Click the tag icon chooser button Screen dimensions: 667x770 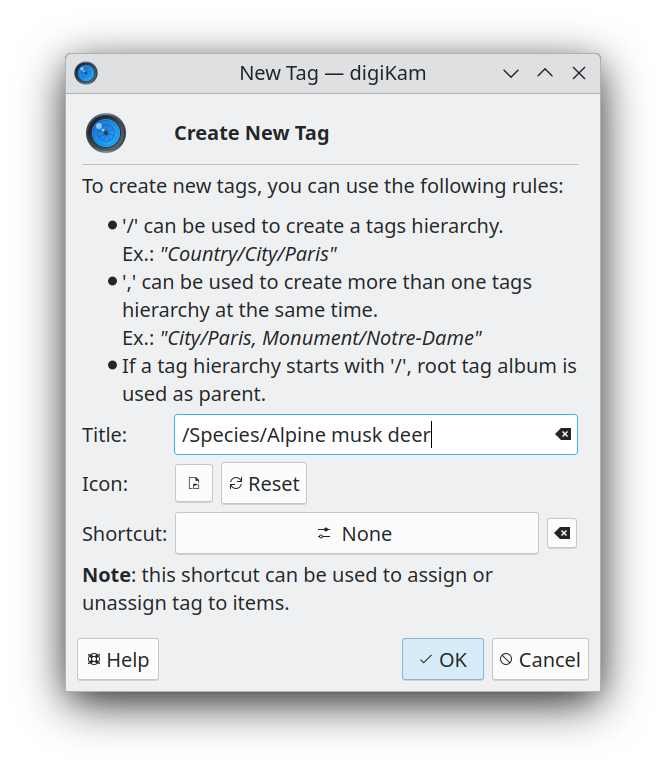click(194, 483)
